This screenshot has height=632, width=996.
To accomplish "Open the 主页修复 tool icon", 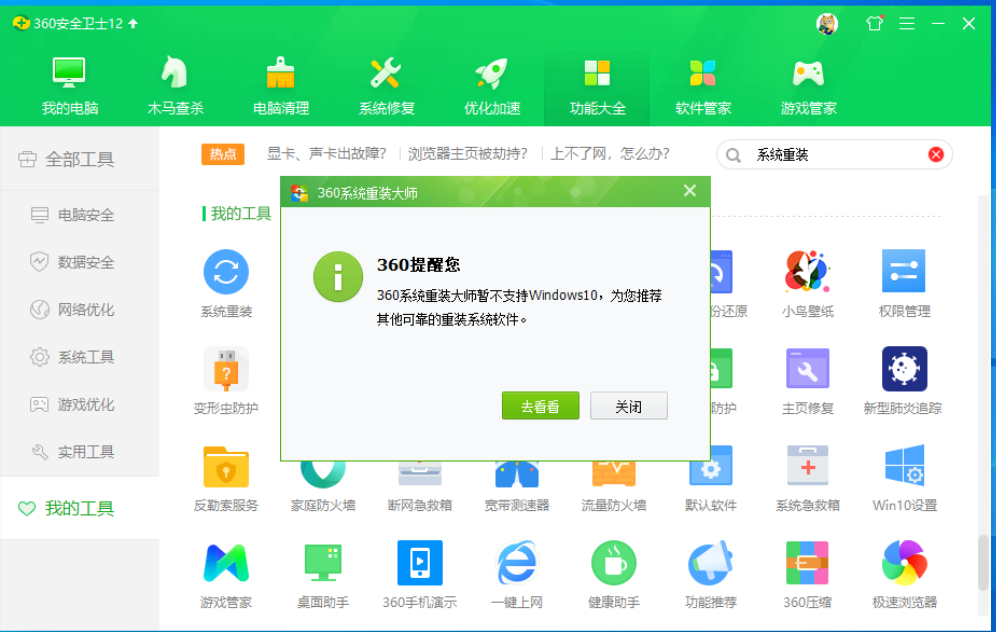I will (x=807, y=369).
